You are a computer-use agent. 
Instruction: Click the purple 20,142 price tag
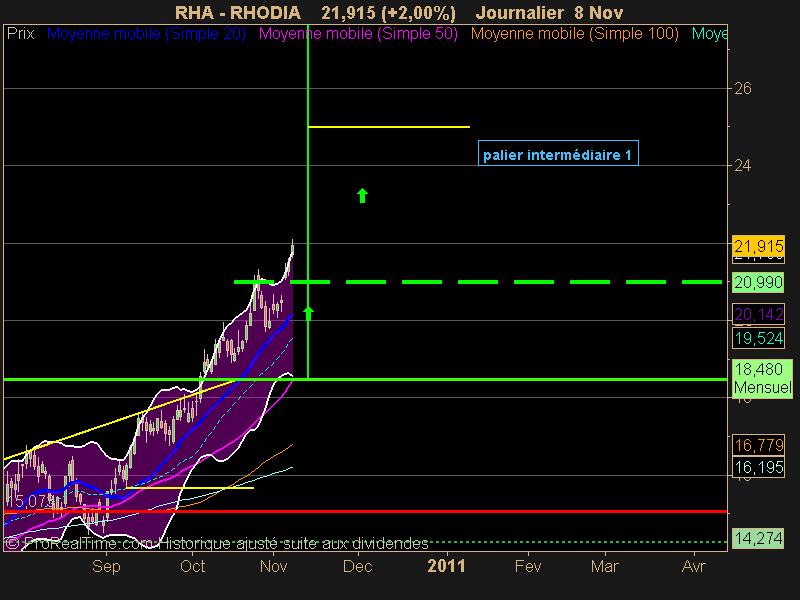click(x=758, y=314)
